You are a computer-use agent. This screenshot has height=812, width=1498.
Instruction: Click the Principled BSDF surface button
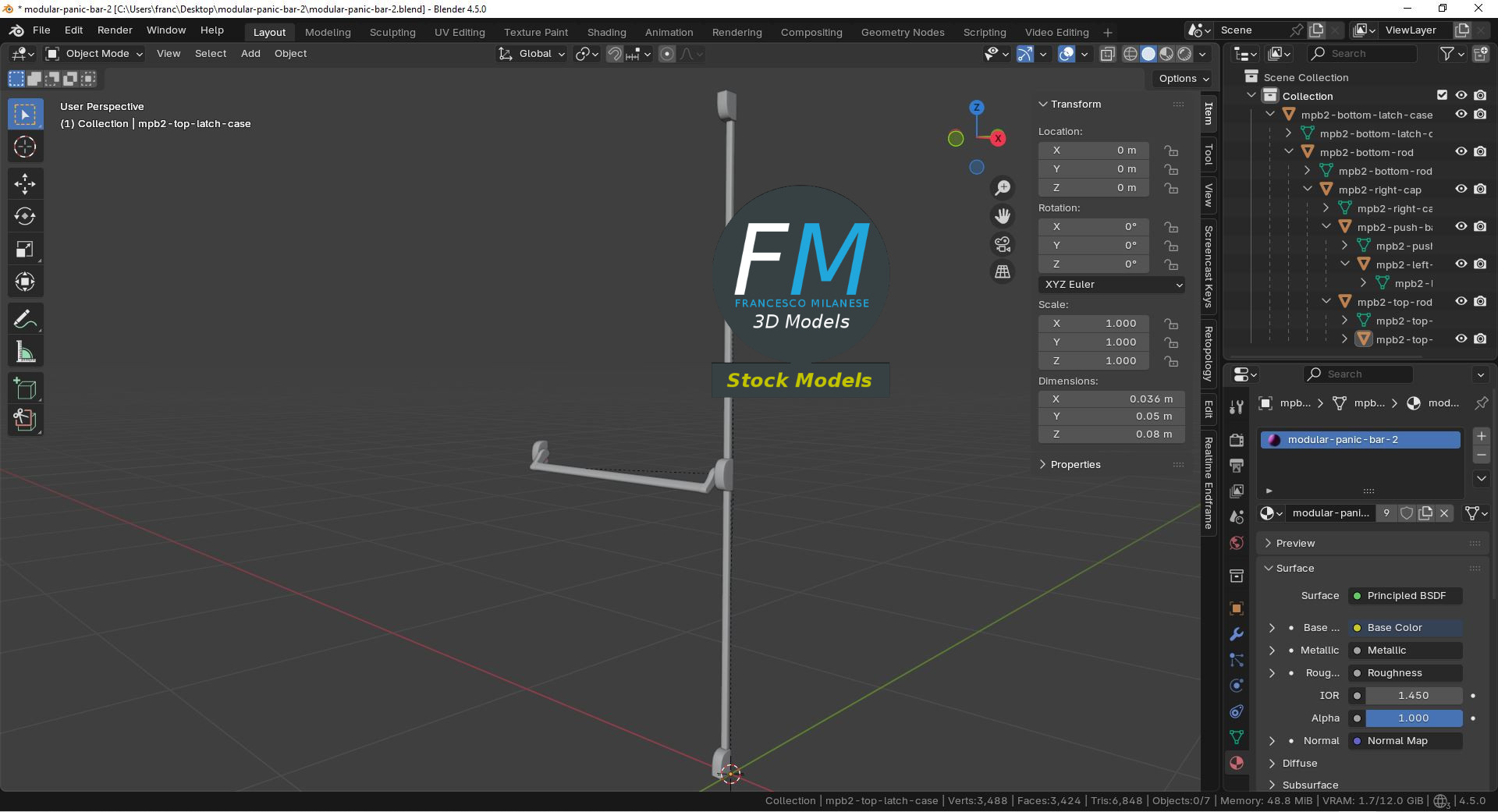[x=1405, y=596]
